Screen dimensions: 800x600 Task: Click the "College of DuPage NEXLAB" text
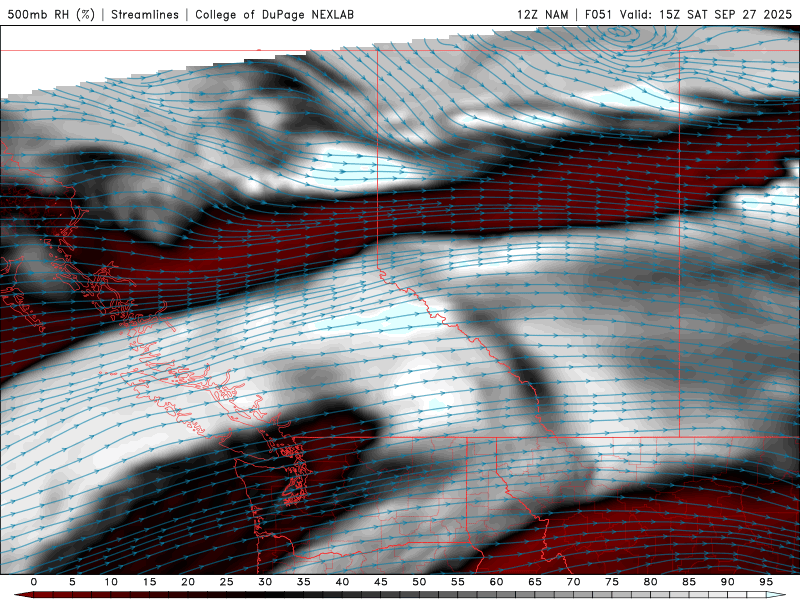click(274, 14)
